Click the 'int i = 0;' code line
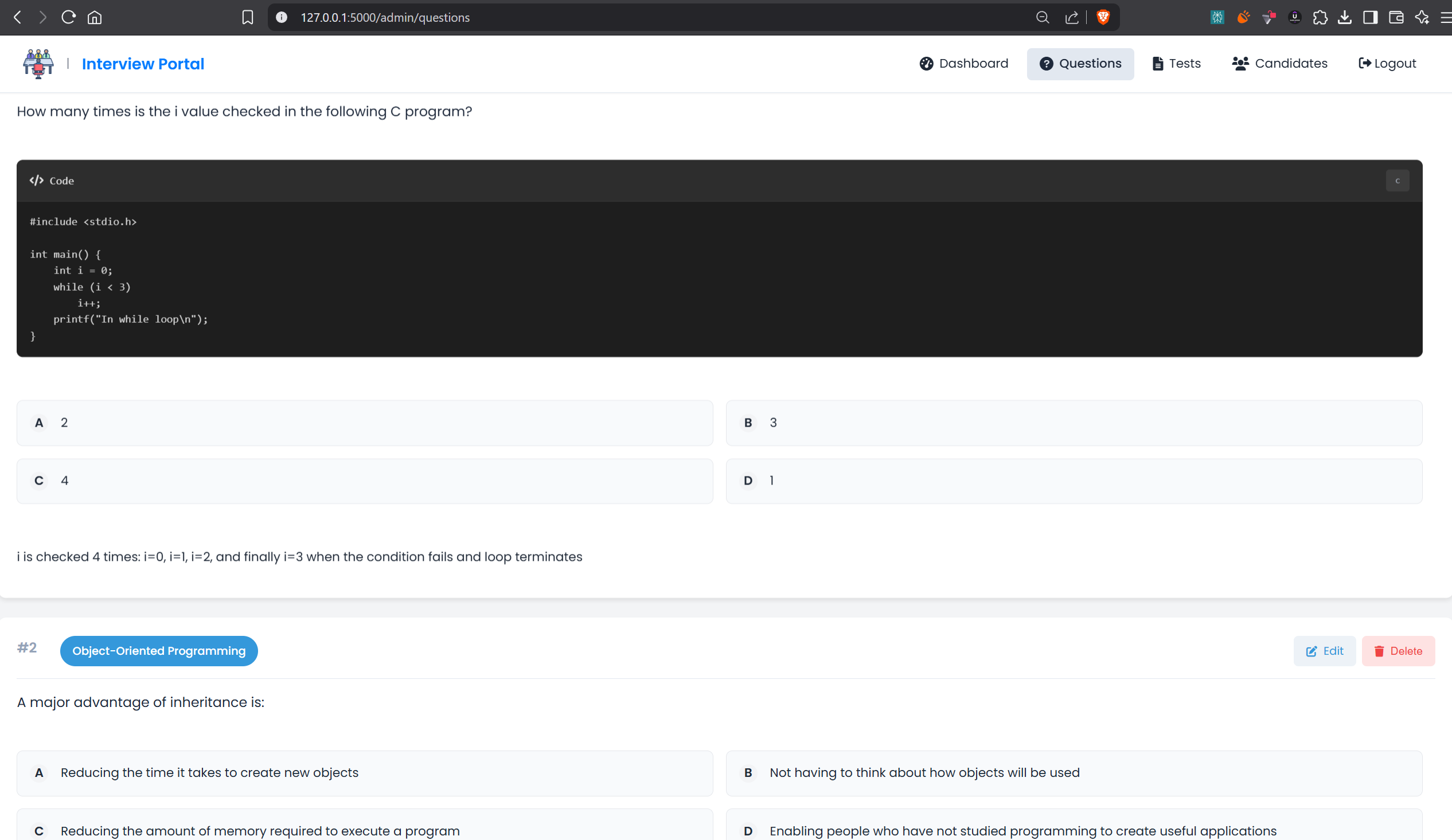Viewport: 1452px width, 840px height. 84,270
